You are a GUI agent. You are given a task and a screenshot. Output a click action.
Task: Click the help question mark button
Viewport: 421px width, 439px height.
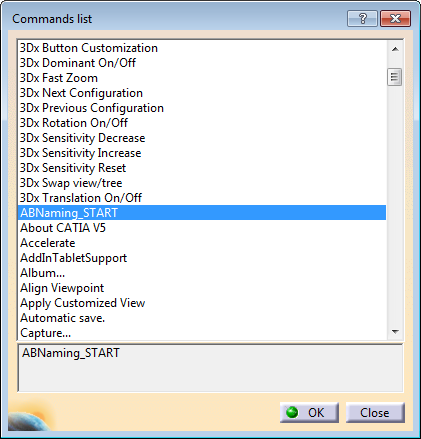pyautogui.click(x=362, y=18)
